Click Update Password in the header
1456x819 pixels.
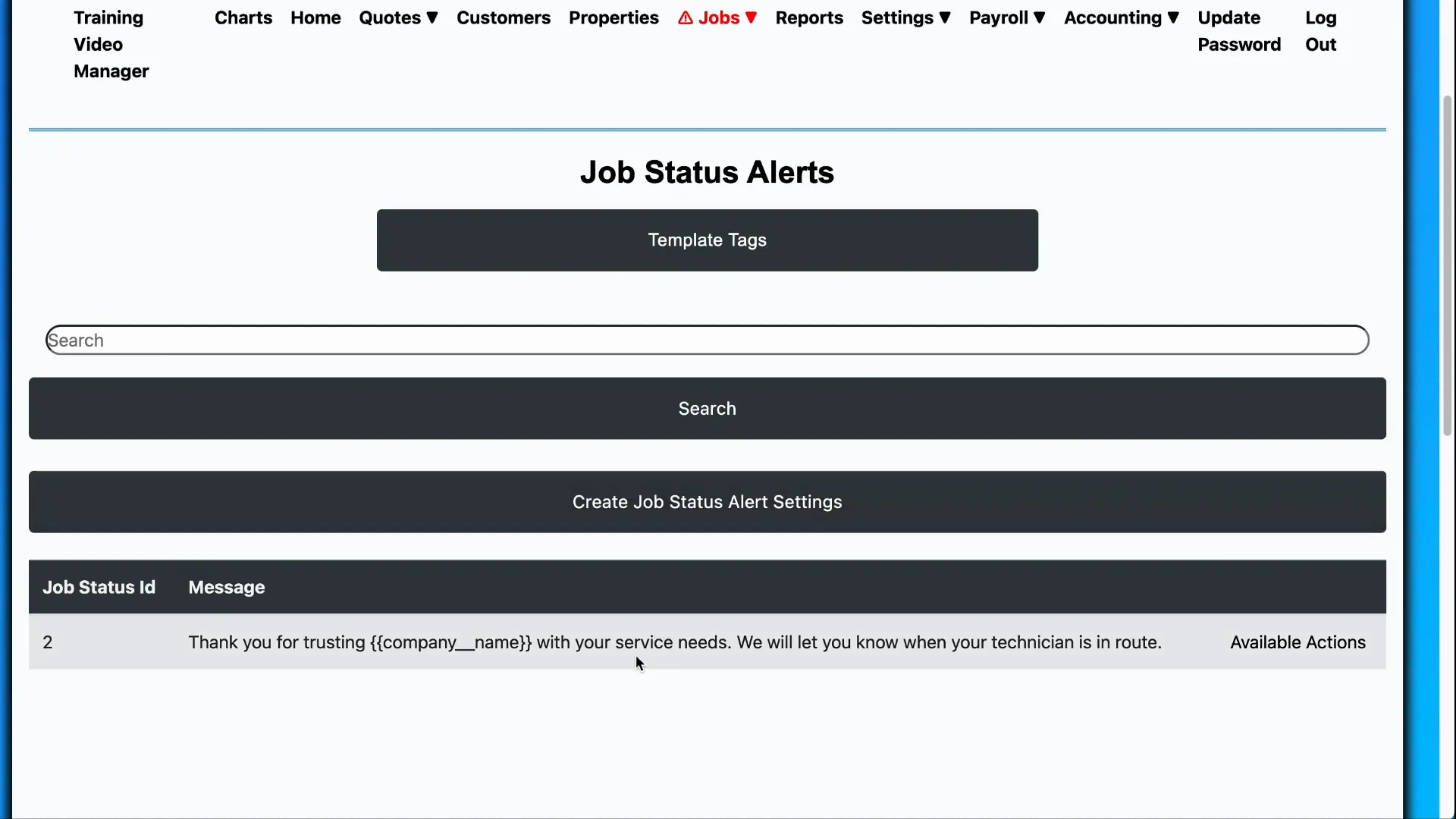coord(1239,30)
